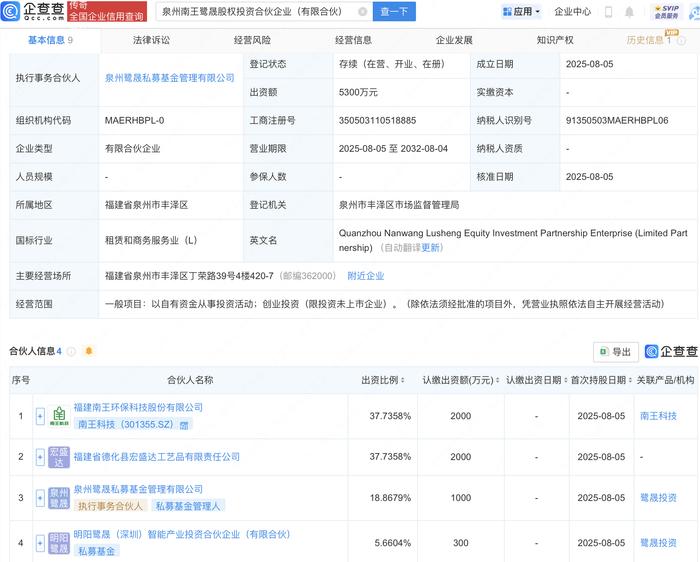Click the info icon next to 合伙人信息
Screen dimensions: 700x562
tap(71, 352)
